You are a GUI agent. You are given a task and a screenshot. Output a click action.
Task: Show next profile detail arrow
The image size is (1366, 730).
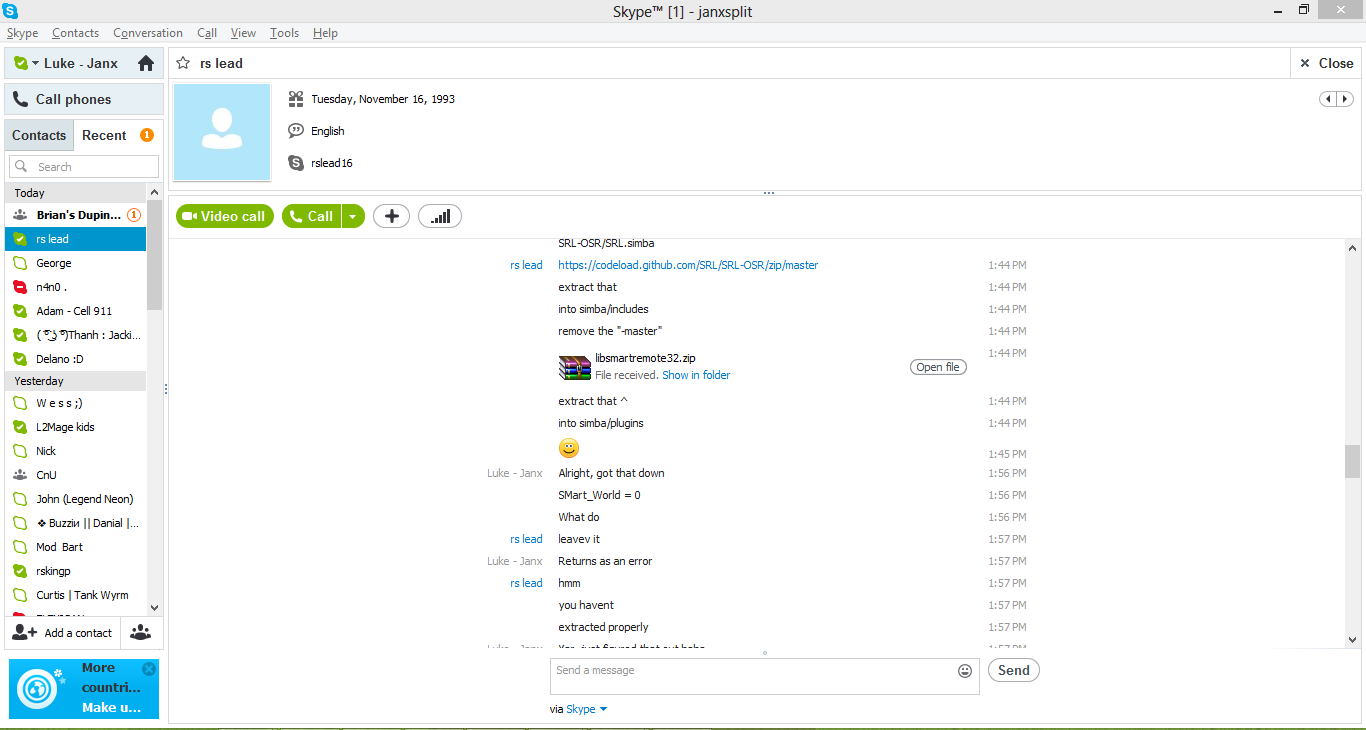pos(1345,99)
